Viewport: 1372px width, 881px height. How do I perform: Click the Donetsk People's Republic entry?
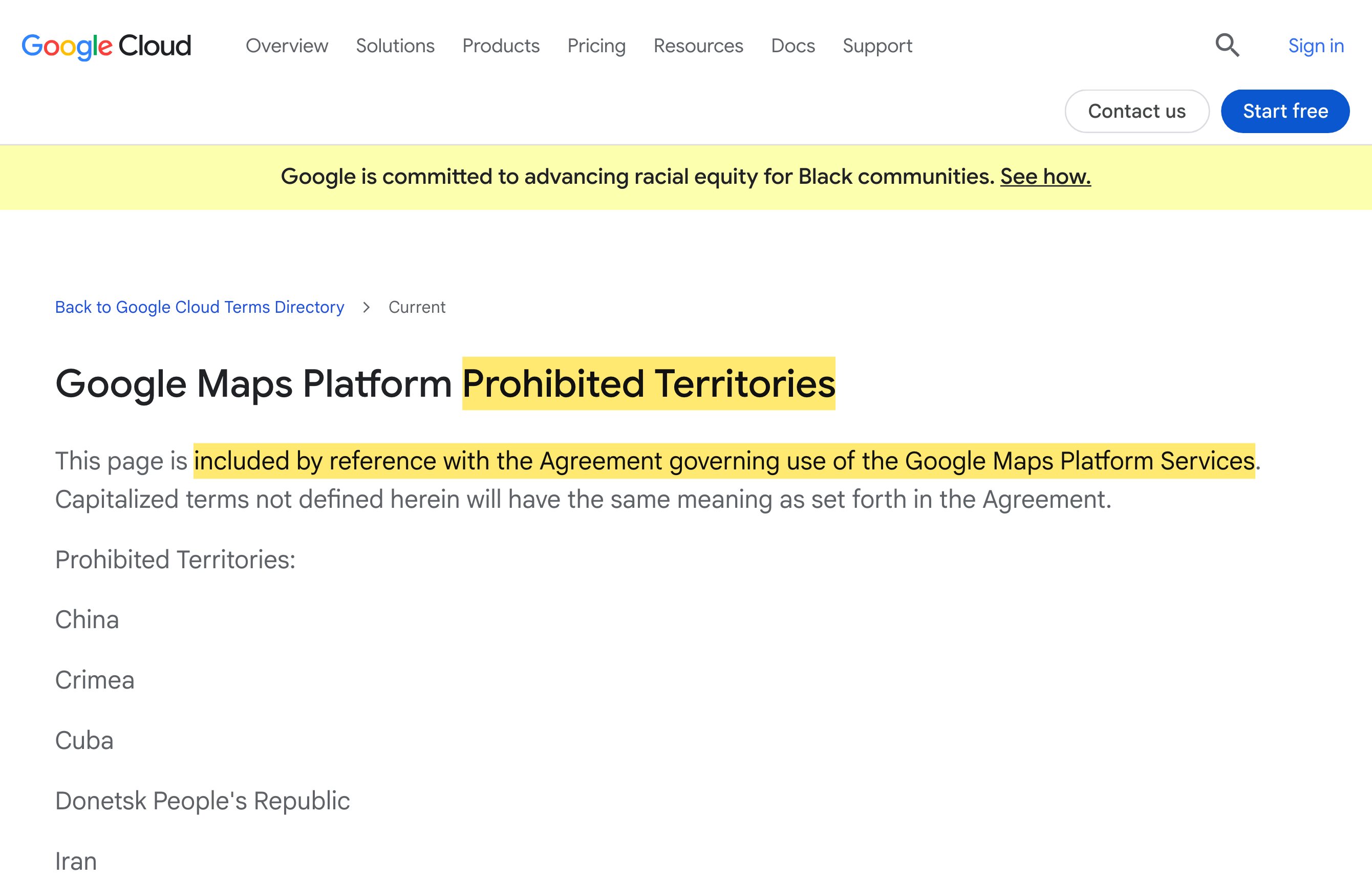(203, 801)
